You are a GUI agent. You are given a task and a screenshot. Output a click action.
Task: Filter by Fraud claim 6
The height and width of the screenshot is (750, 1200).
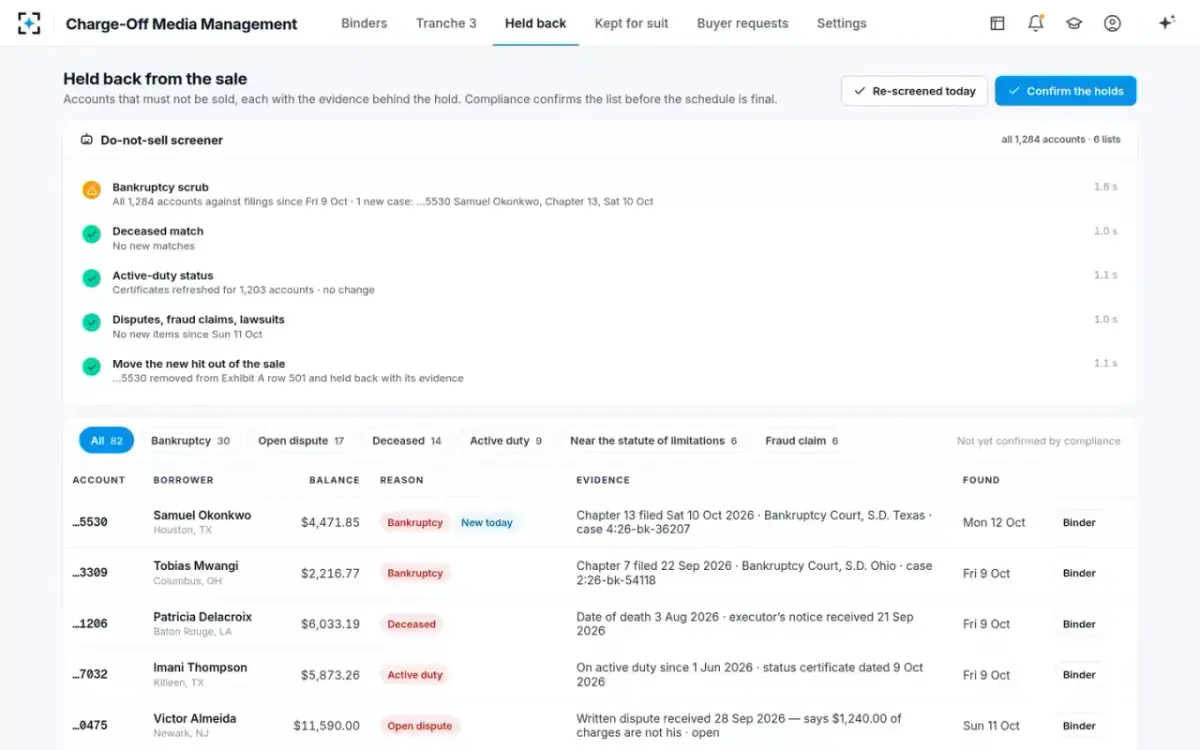pyautogui.click(x=802, y=441)
